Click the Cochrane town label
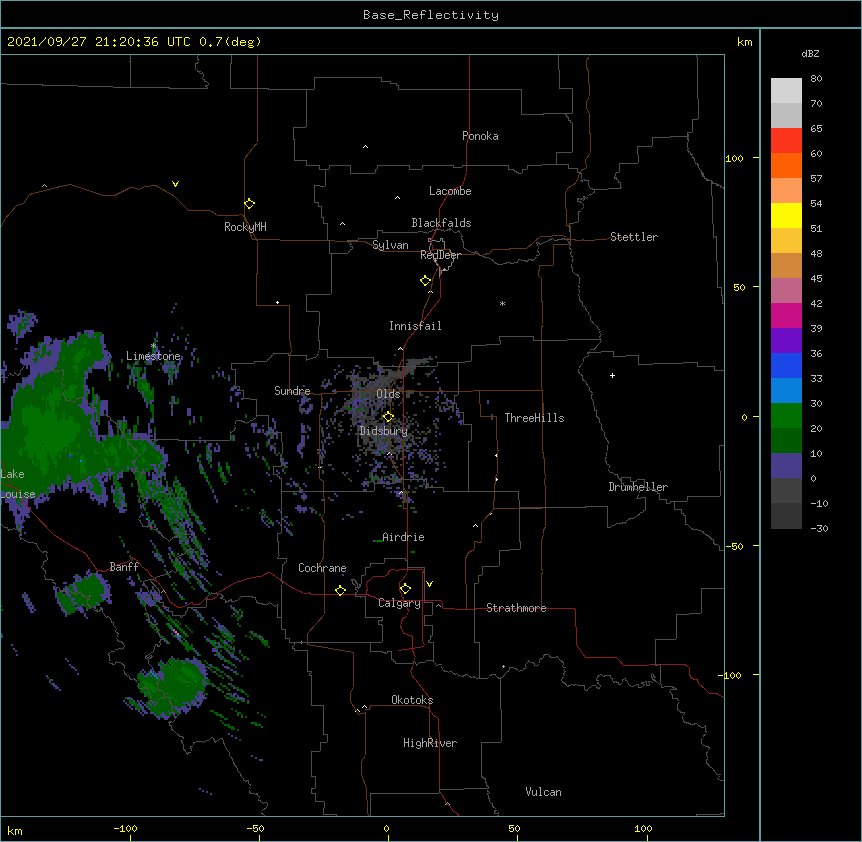 coord(322,568)
